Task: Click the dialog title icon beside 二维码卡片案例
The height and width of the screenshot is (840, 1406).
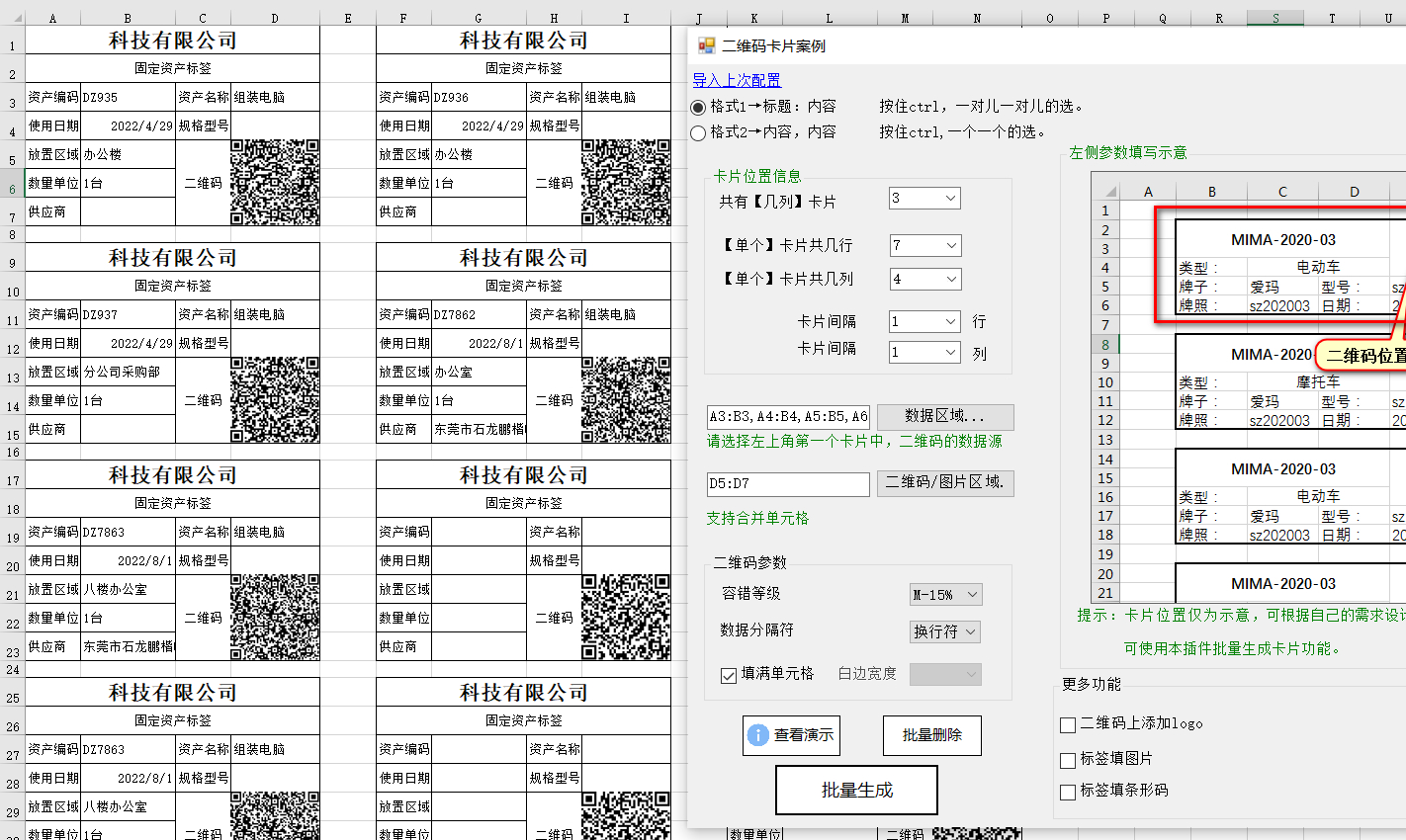Action: 706,45
